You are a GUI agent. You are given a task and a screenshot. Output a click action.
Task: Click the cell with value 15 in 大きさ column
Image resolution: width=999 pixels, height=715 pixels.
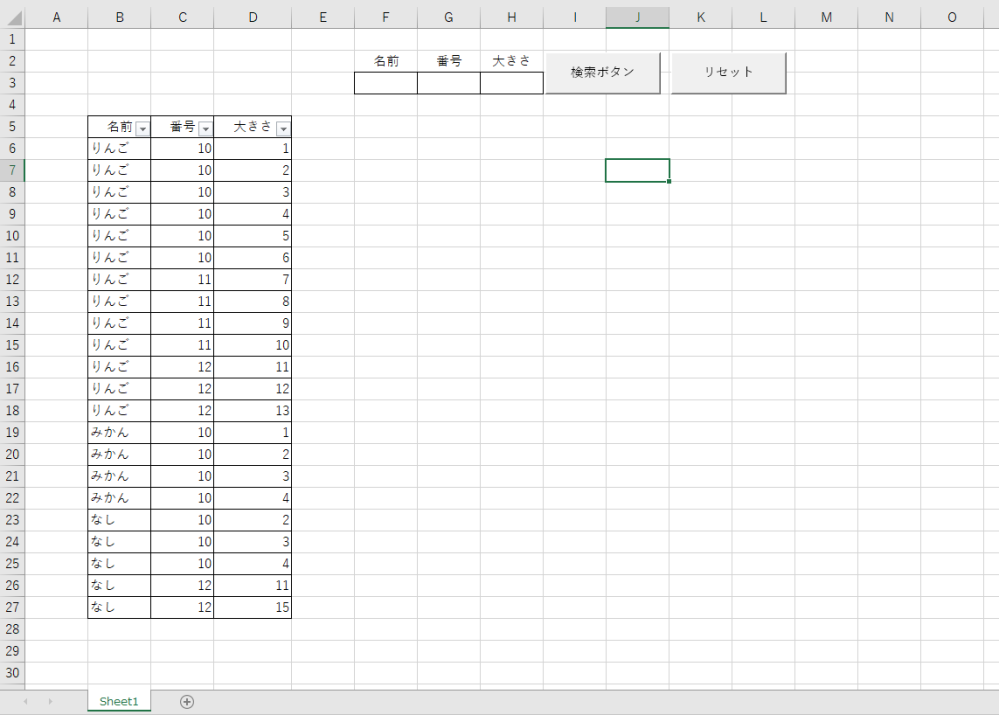[253, 608]
